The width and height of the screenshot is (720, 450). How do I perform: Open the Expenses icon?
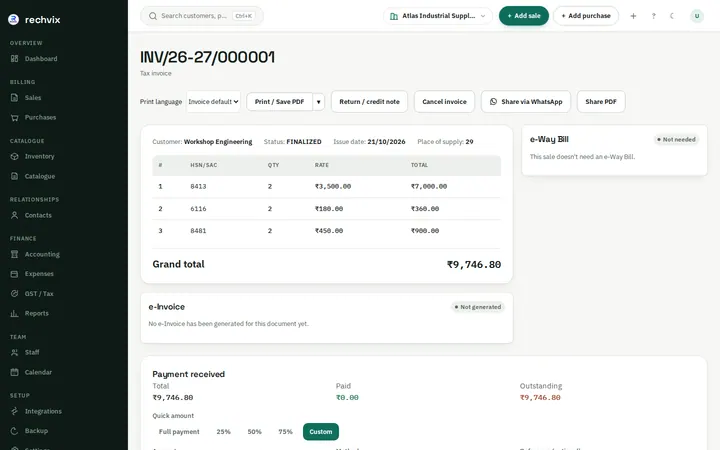(x=15, y=274)
